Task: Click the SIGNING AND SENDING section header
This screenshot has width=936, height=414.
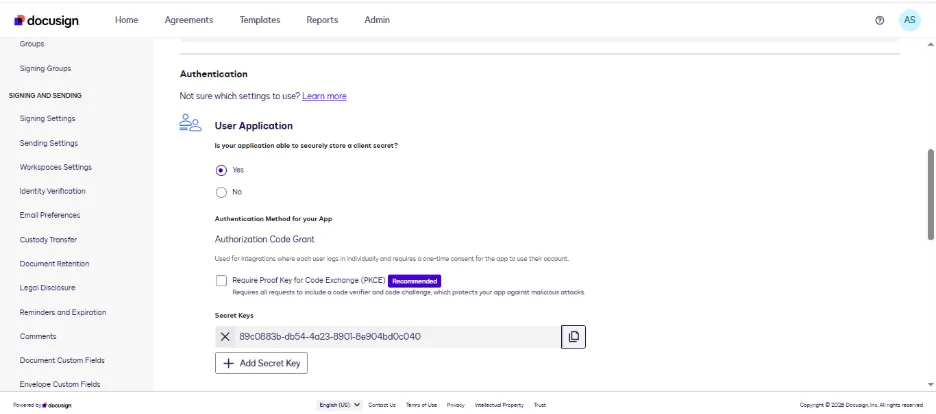Action: click(x=45, y=95)
